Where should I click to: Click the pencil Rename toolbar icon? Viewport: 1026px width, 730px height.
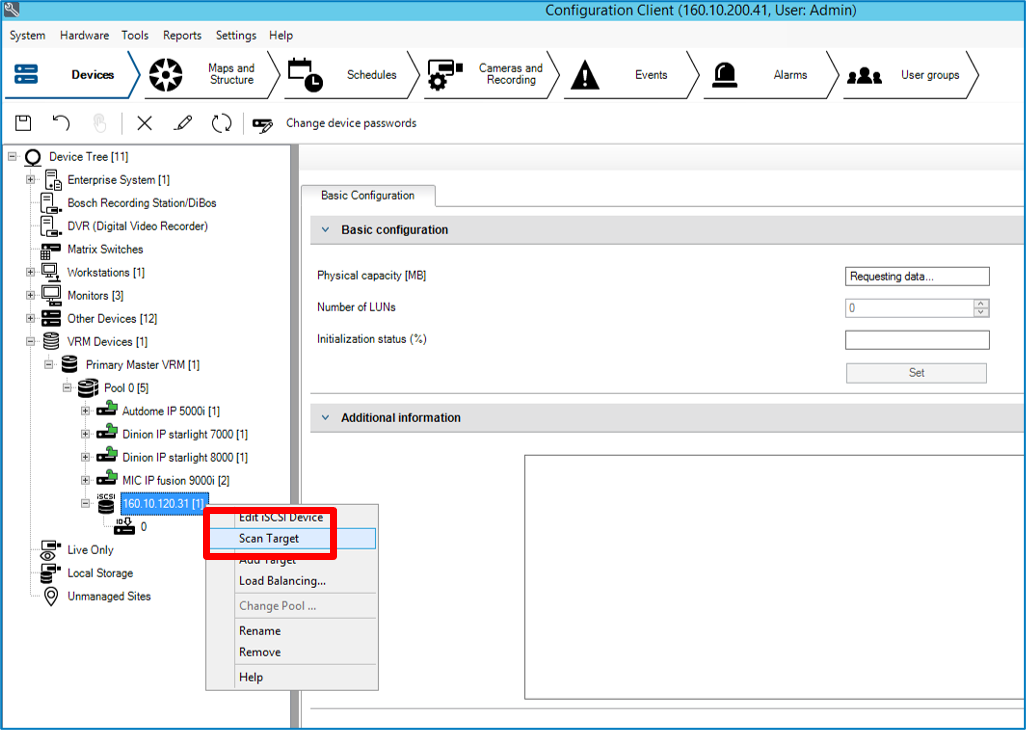tap(183, 123)
